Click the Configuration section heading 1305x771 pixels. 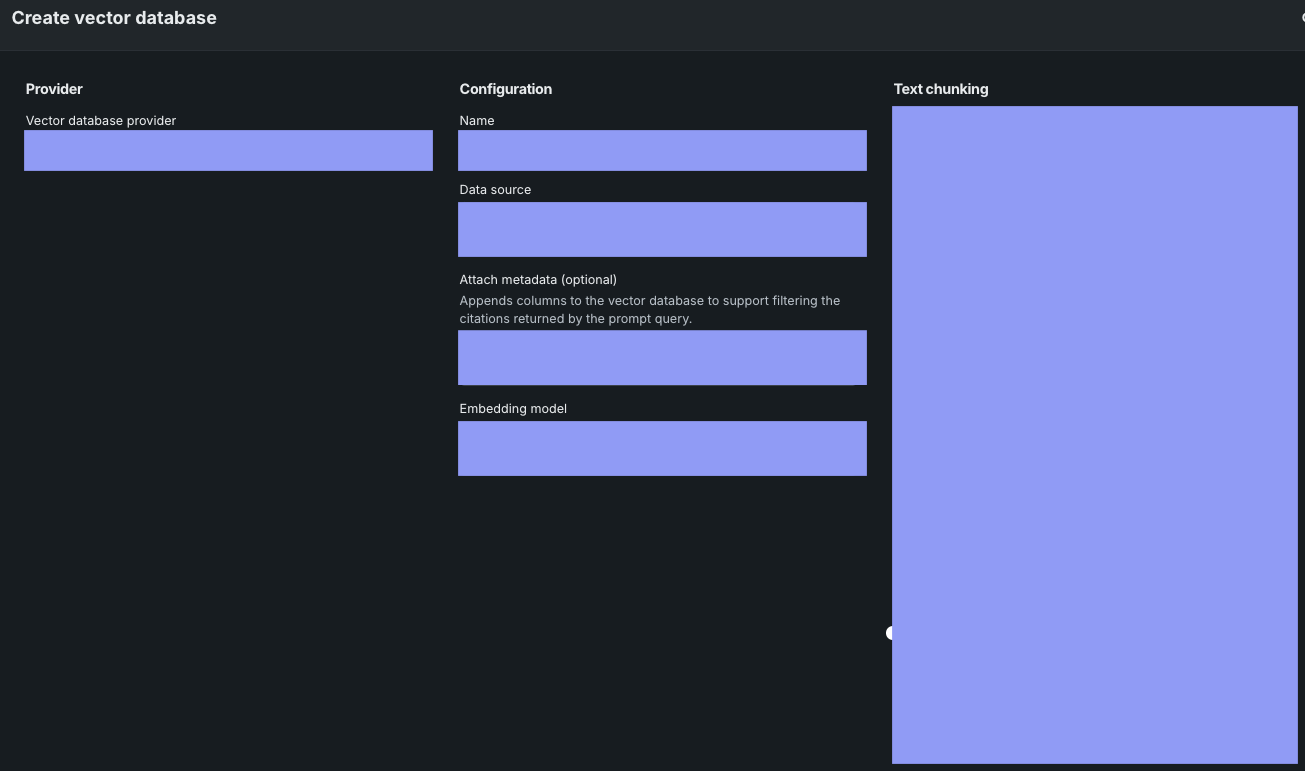[x=505, y=89]
